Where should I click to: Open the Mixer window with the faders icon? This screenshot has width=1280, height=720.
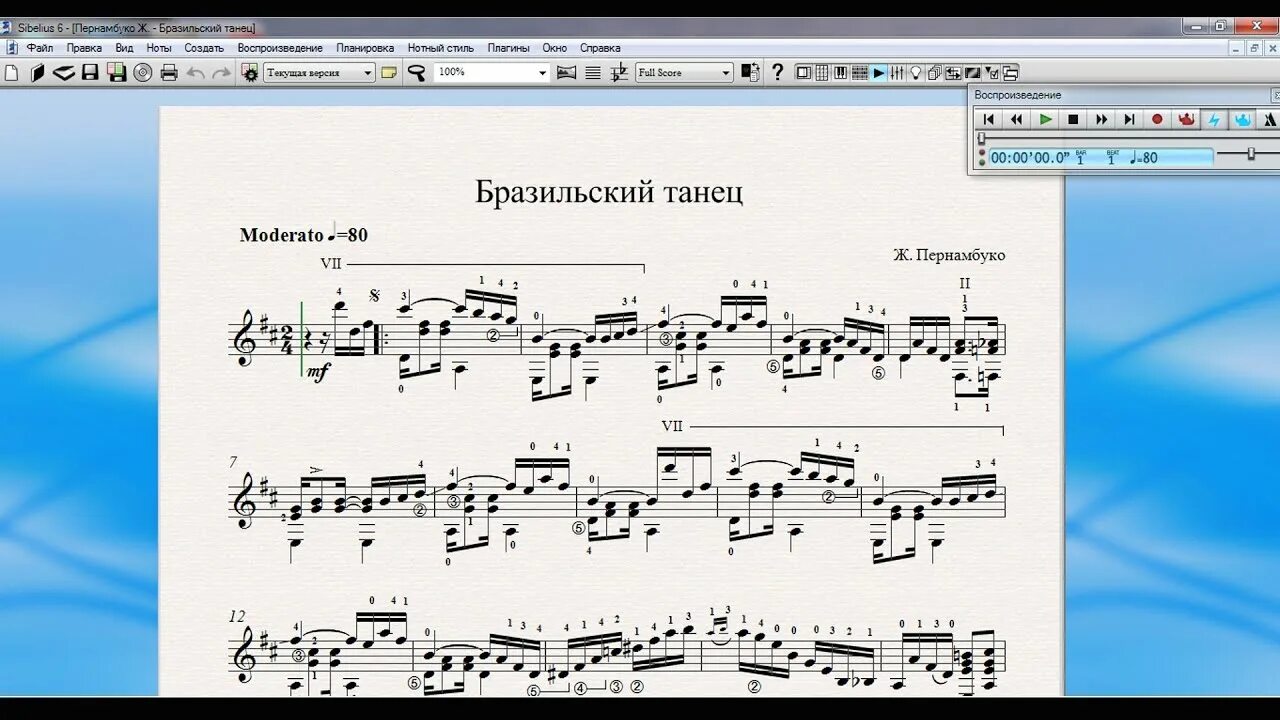pyautogui.click(x=897, y=72)
